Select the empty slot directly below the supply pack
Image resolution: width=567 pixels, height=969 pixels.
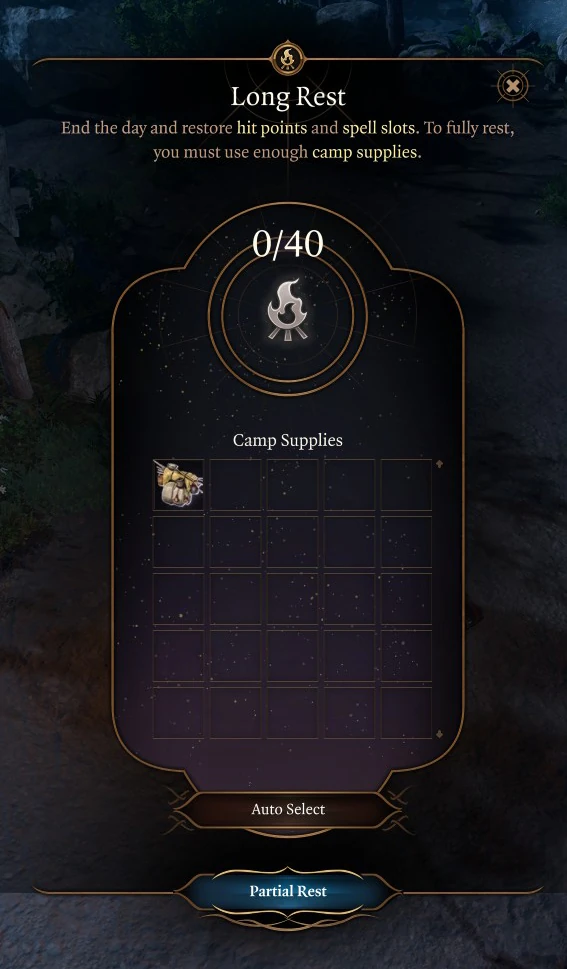pyautogui.click(x=179, y=541)
